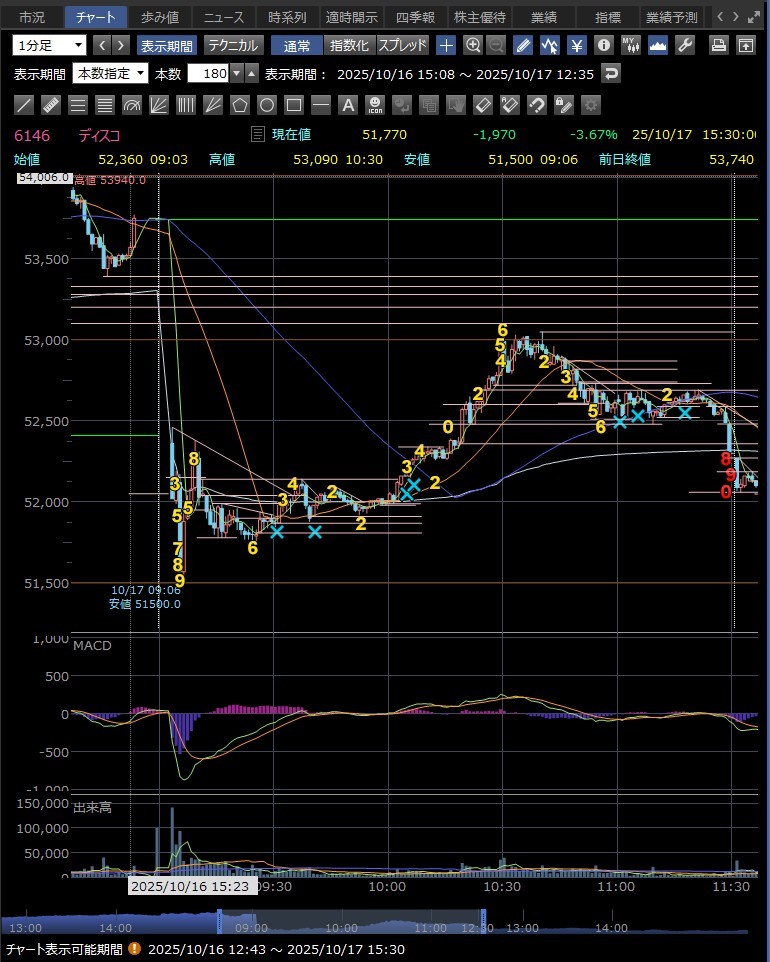This screenshot has width=770, height=962.
Task: Select the eraser tool icon
Action: coord(482,105)
